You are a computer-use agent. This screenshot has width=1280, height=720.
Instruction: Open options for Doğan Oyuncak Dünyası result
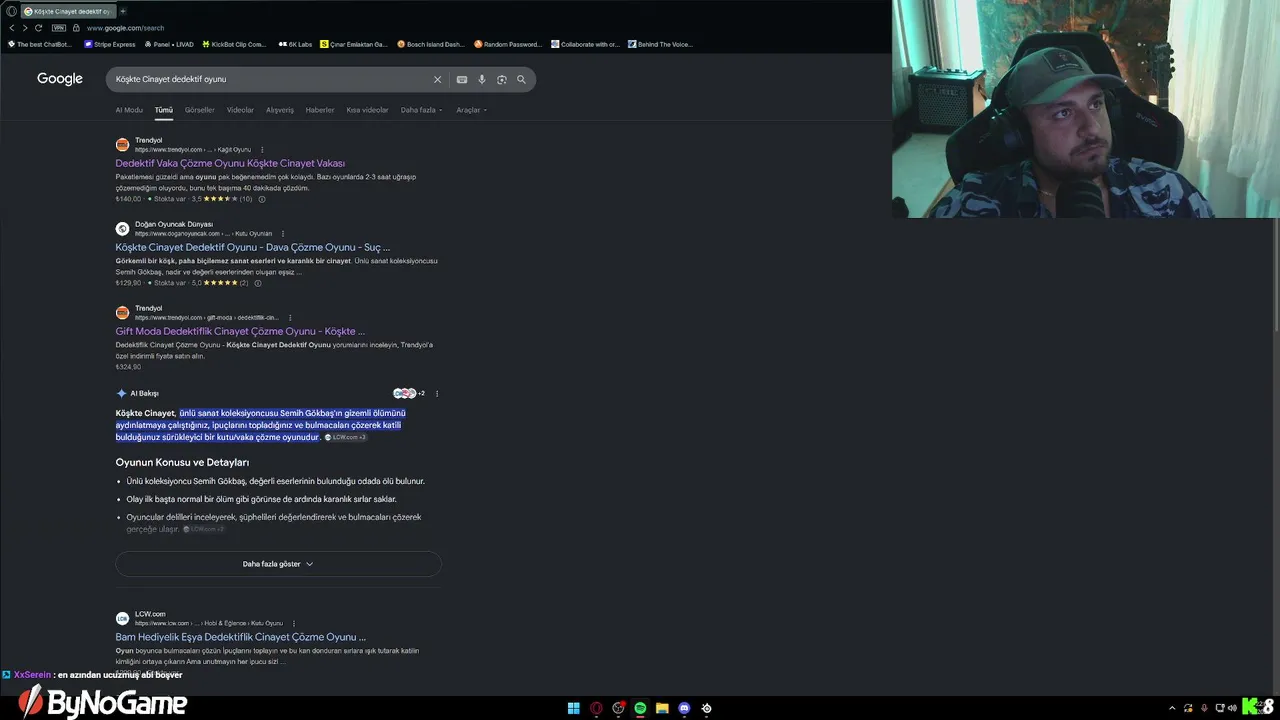tap(283, 233)
